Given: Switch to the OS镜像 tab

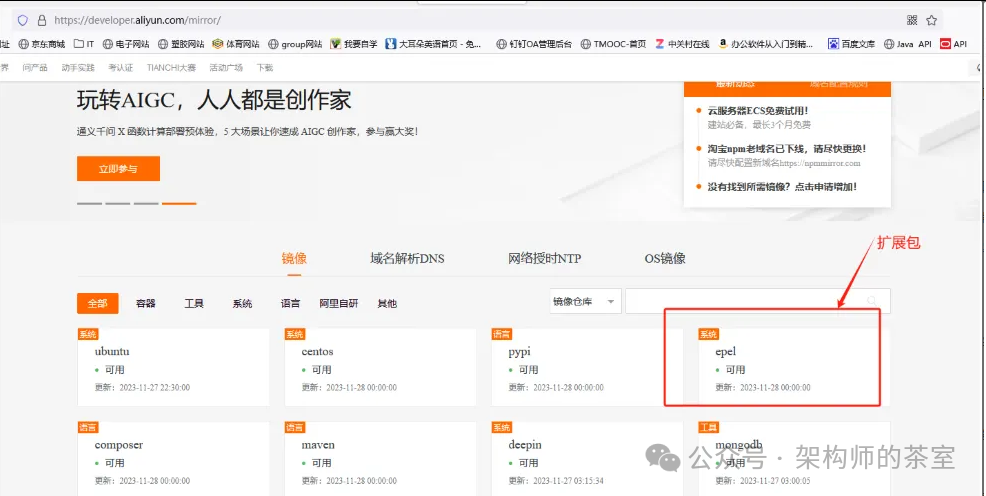Looking at the screenshot, I should pos(665,258).
